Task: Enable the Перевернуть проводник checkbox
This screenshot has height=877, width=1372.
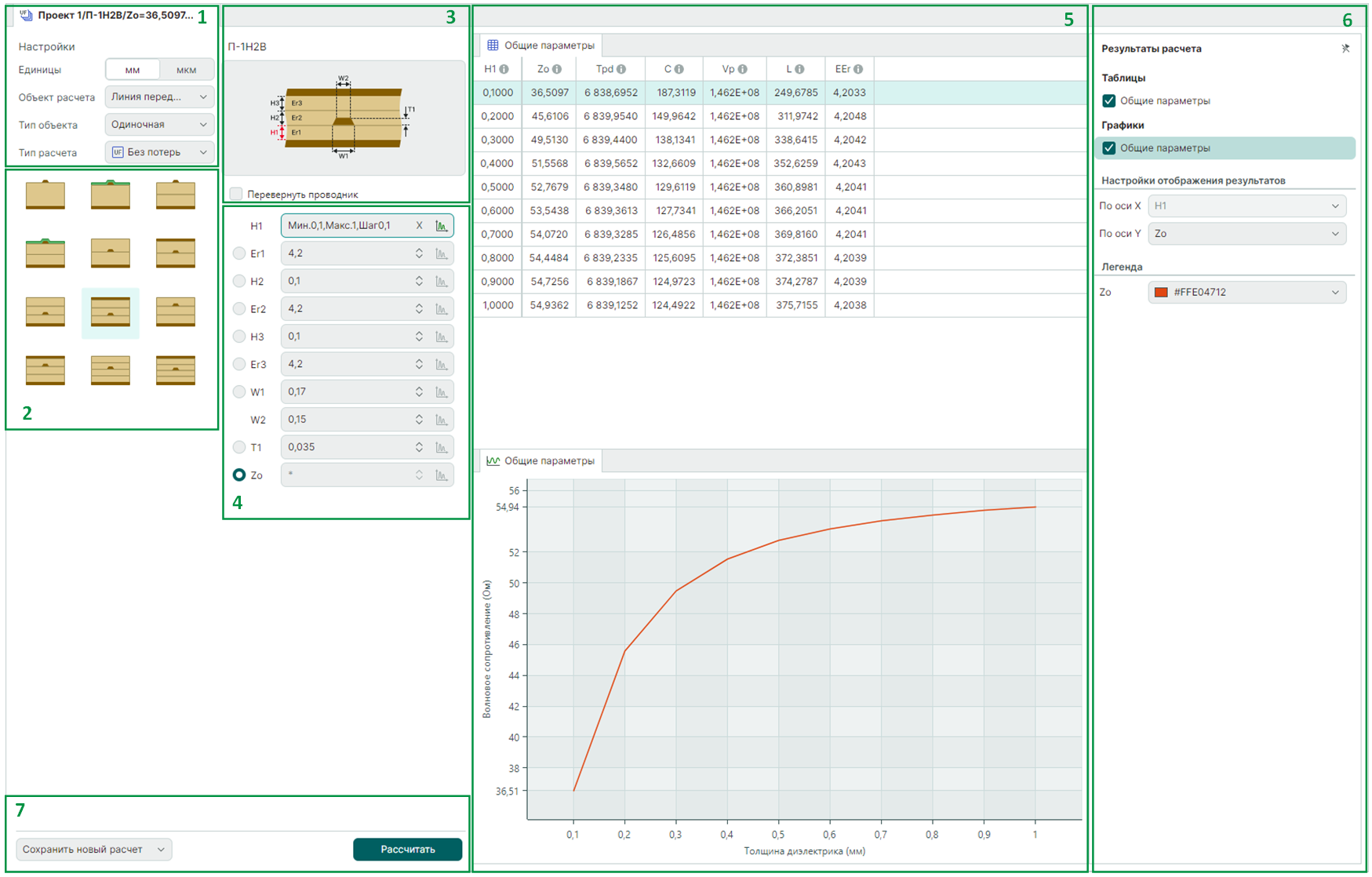Action: [x=236, y=194]
